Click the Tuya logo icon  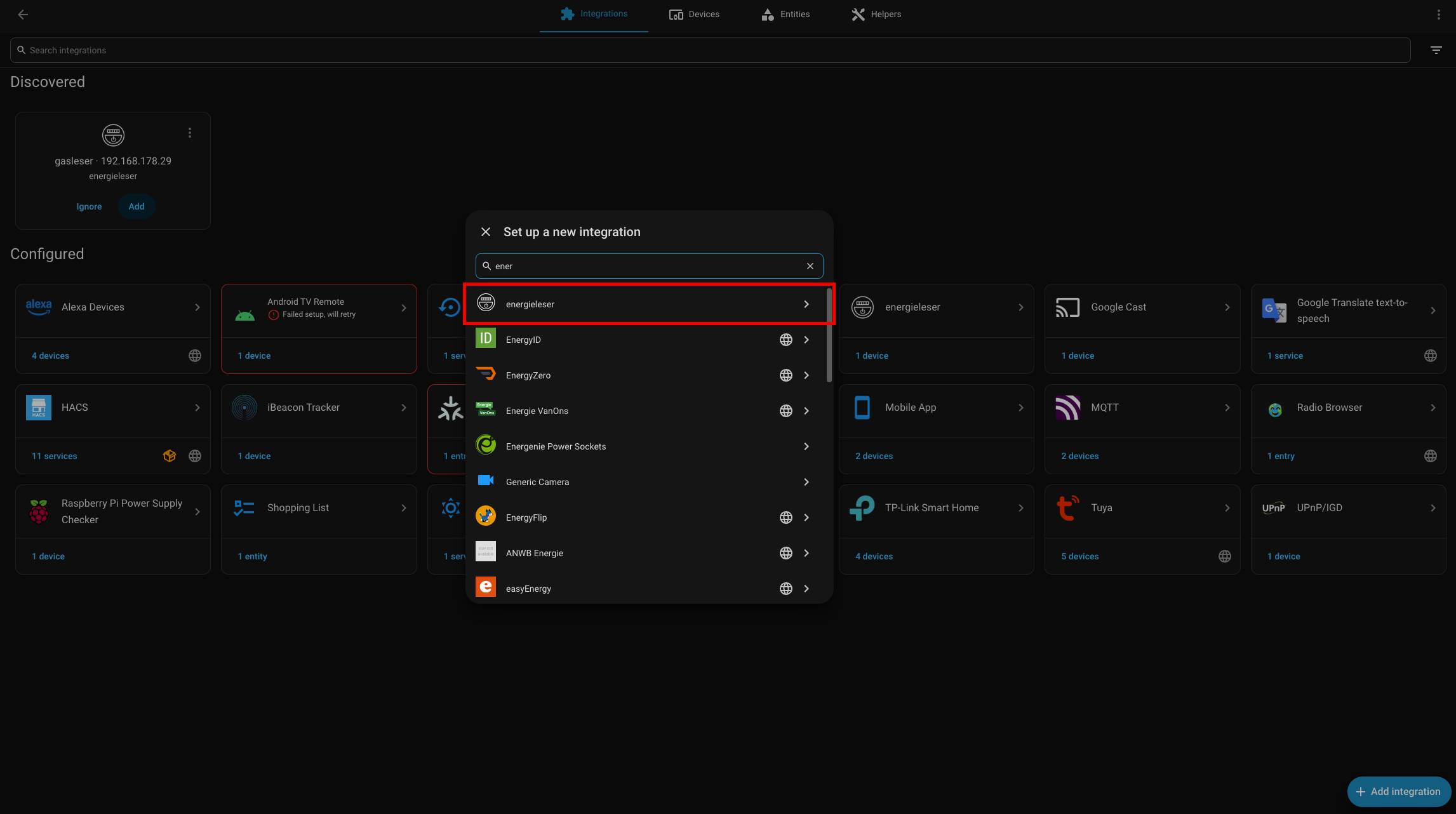click(x=1067, y=508)
